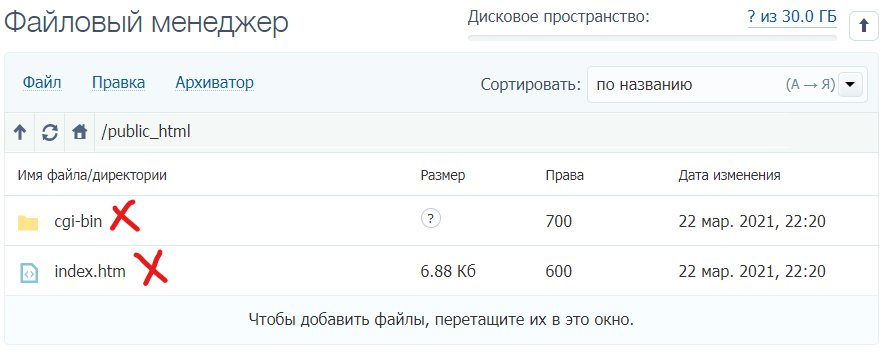Click the 'Имя файла/директории' column header

92,175
